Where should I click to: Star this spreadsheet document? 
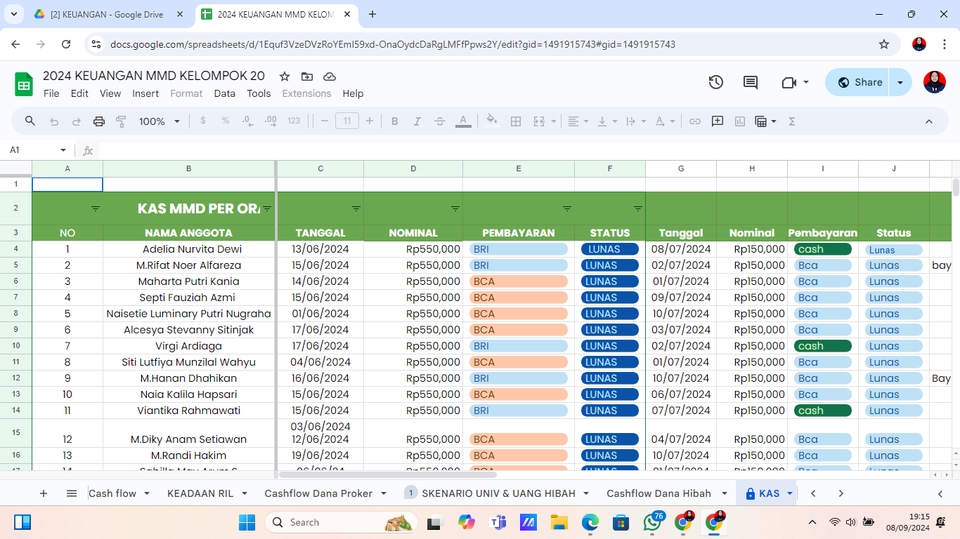coord(285,76)
